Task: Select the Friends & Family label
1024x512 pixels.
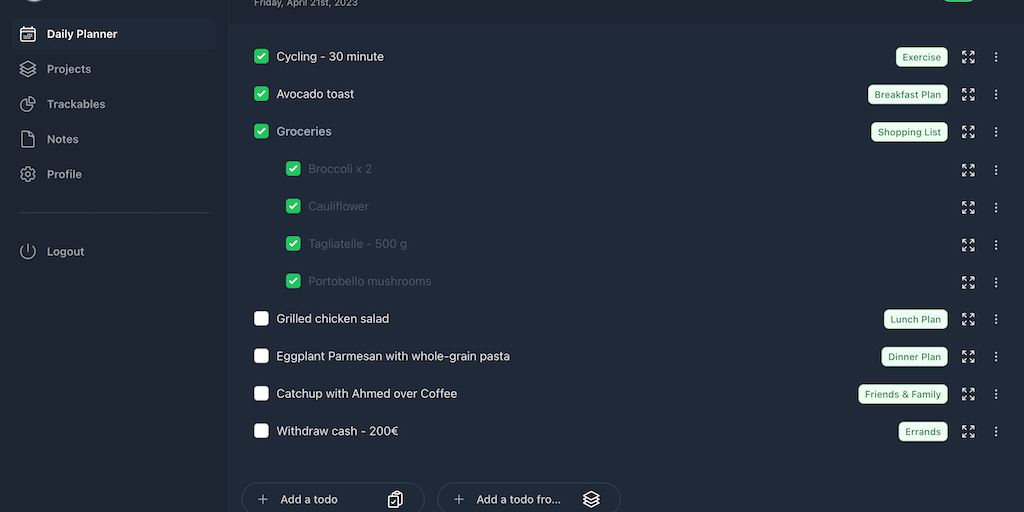Action: point(902,394)
